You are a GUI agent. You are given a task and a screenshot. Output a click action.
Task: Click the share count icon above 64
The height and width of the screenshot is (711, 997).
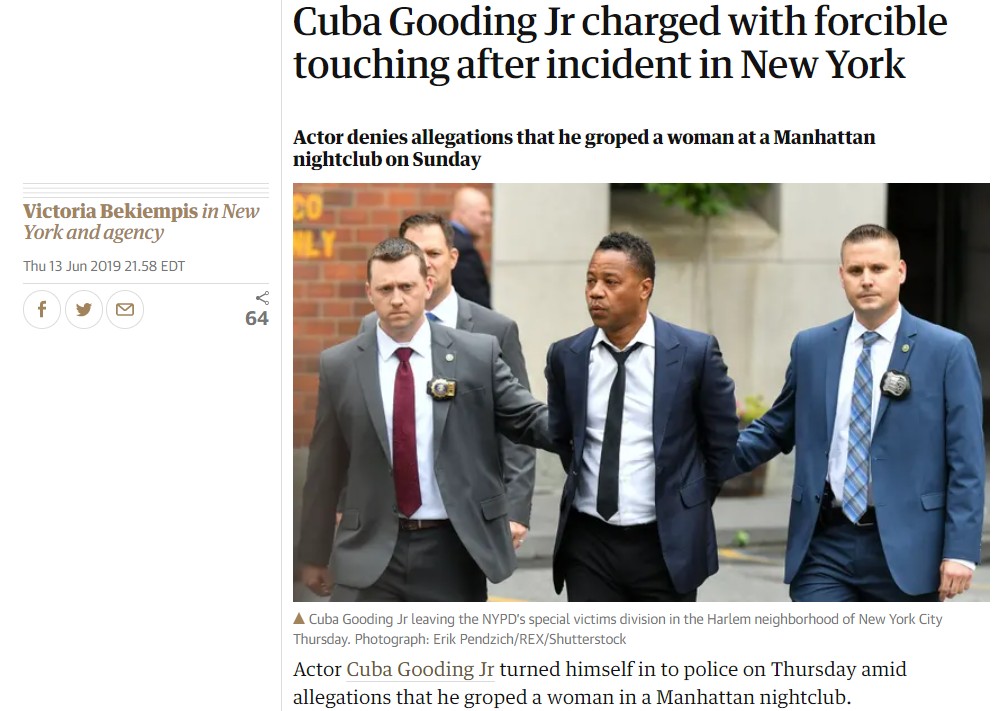coord(262,298)
